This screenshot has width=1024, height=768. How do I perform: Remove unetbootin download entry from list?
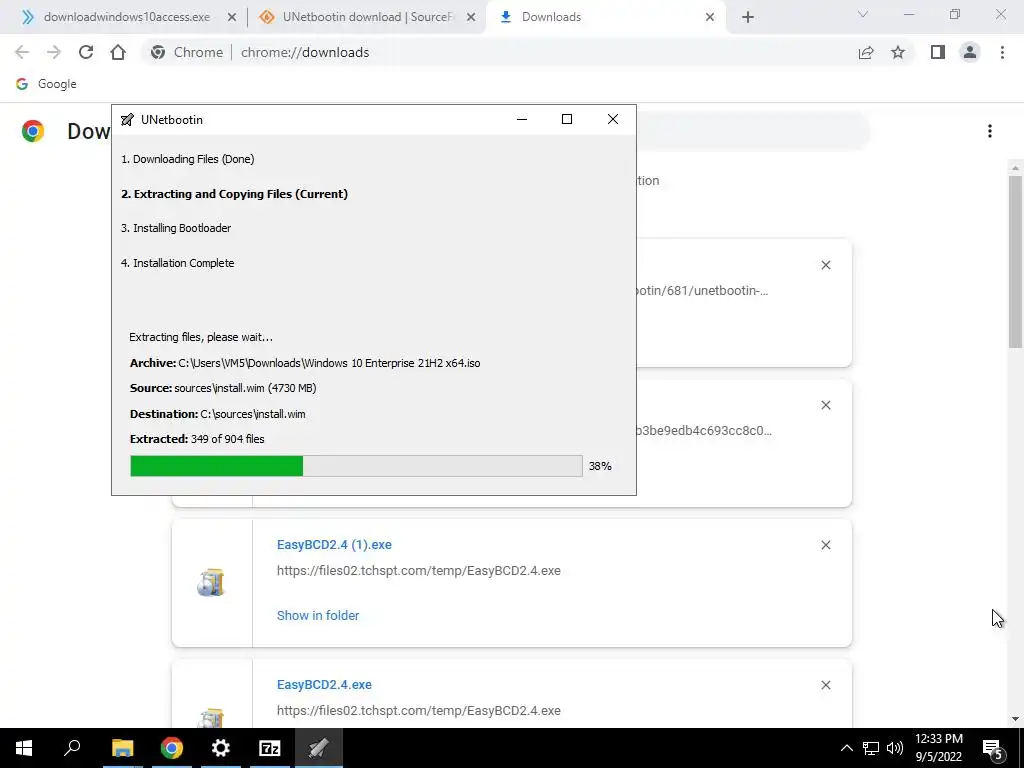pyautogui.click(x=825, y=265)
